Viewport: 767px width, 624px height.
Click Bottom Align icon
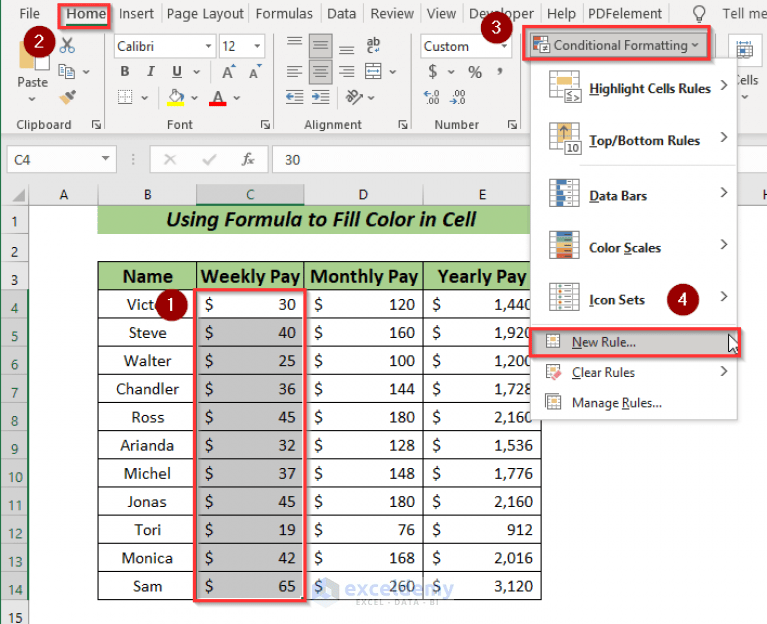(x=346, y=48)
